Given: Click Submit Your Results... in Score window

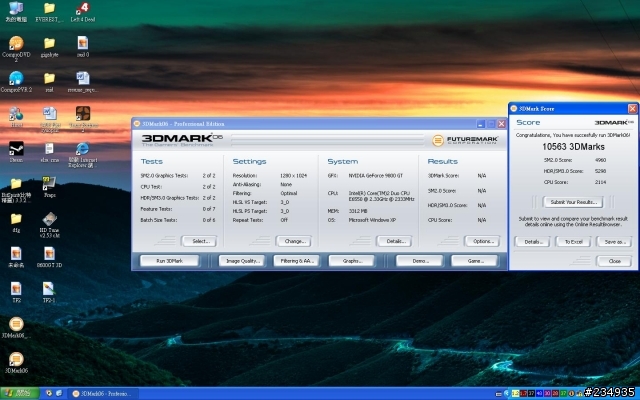Looking at the screenshot, I should (x=573, y=202).
